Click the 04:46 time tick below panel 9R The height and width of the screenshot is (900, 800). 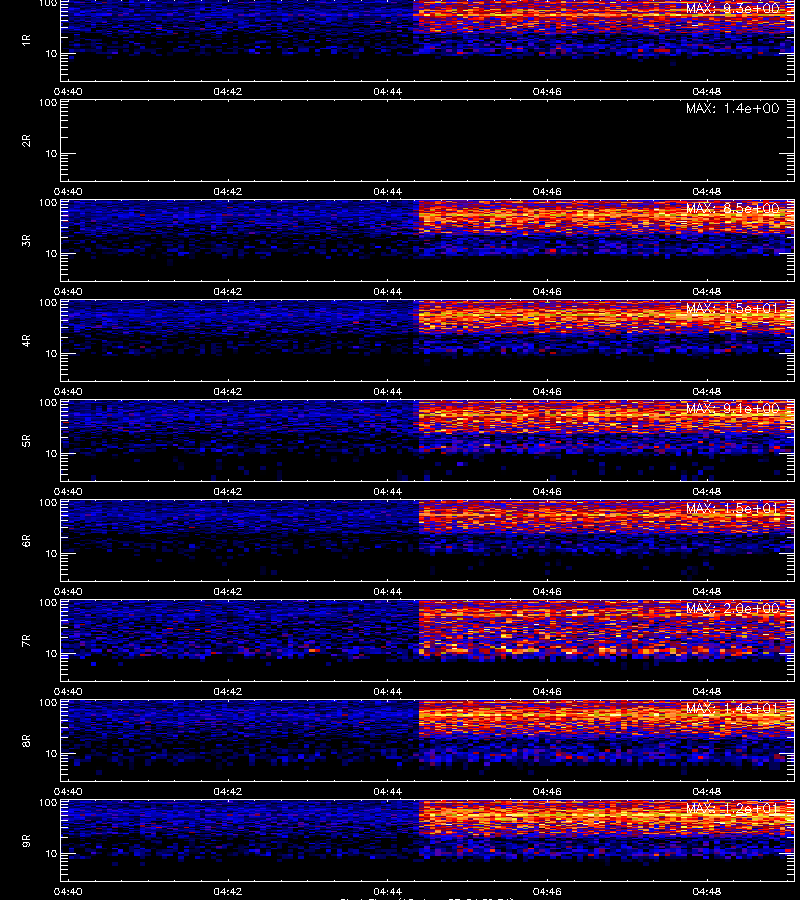(547, 892)
